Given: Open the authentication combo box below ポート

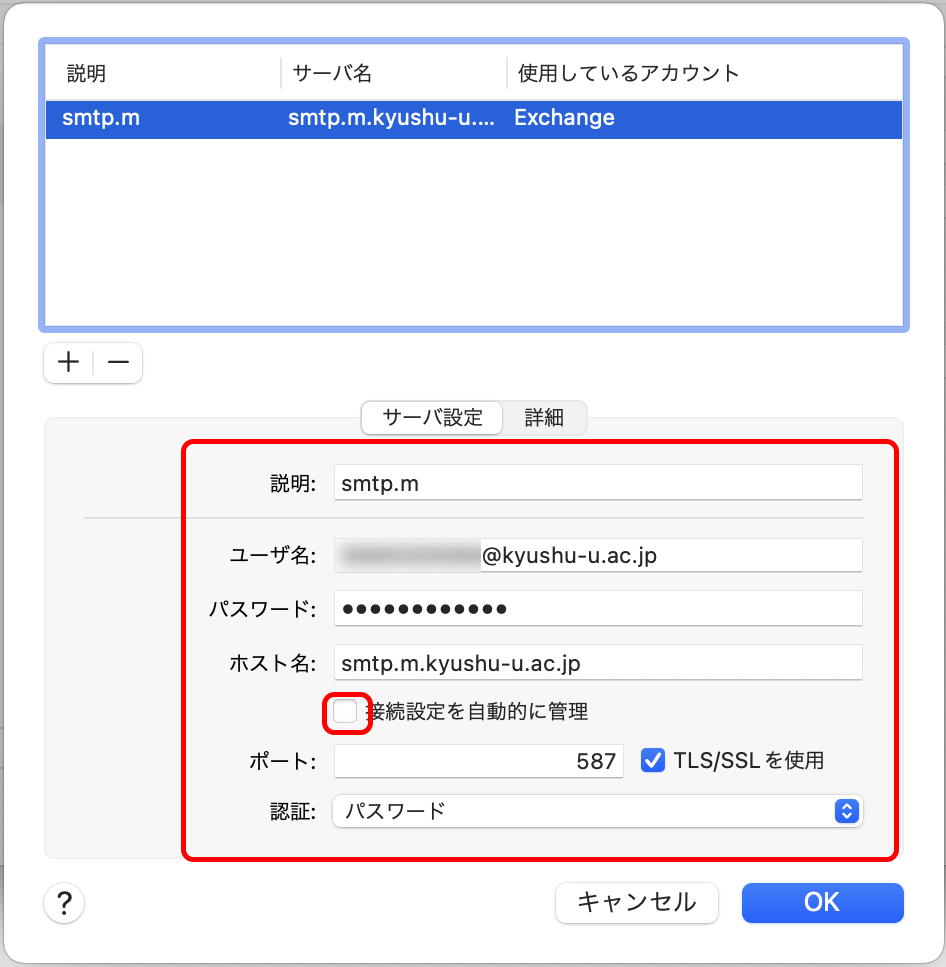Looking at the screenshot, I should pos(597,811).
